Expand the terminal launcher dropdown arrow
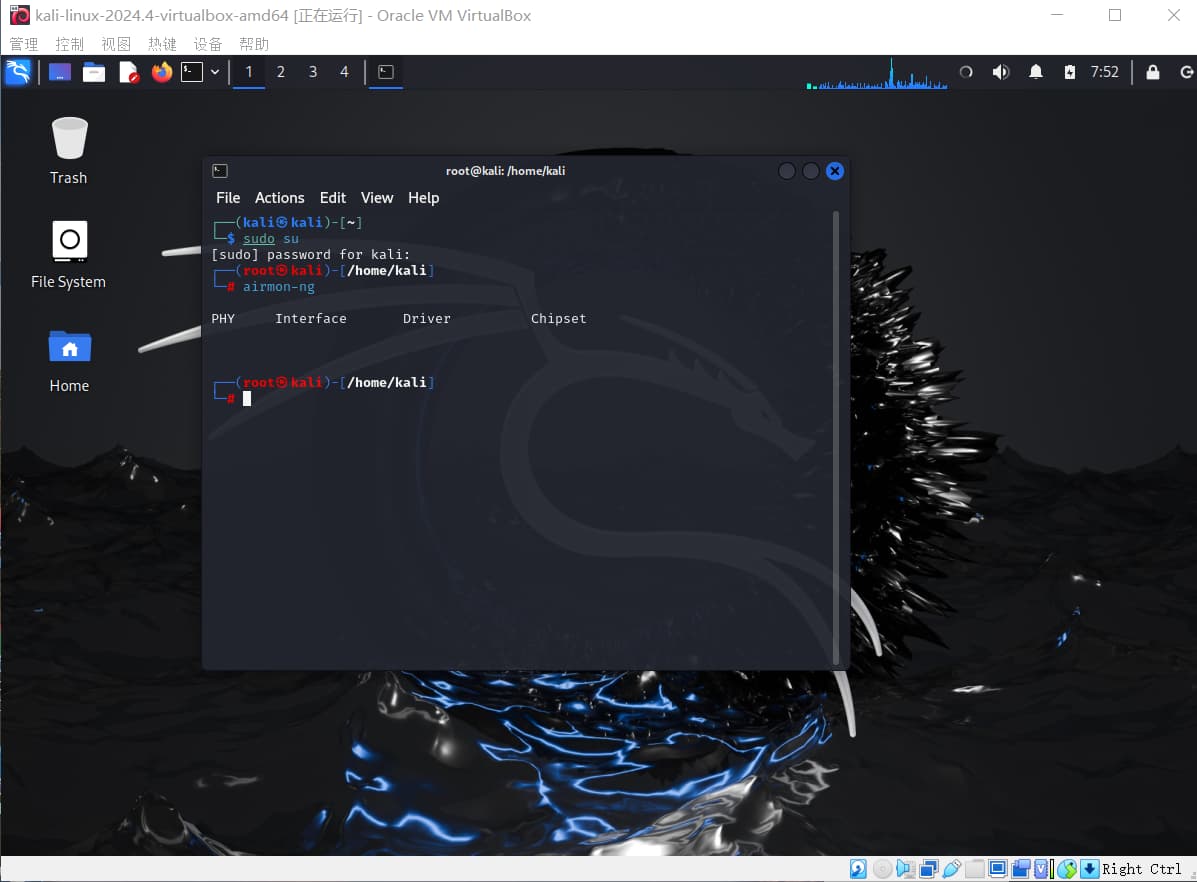The width and height of the screenshot is (1197, 882). (x=215, y=72)
